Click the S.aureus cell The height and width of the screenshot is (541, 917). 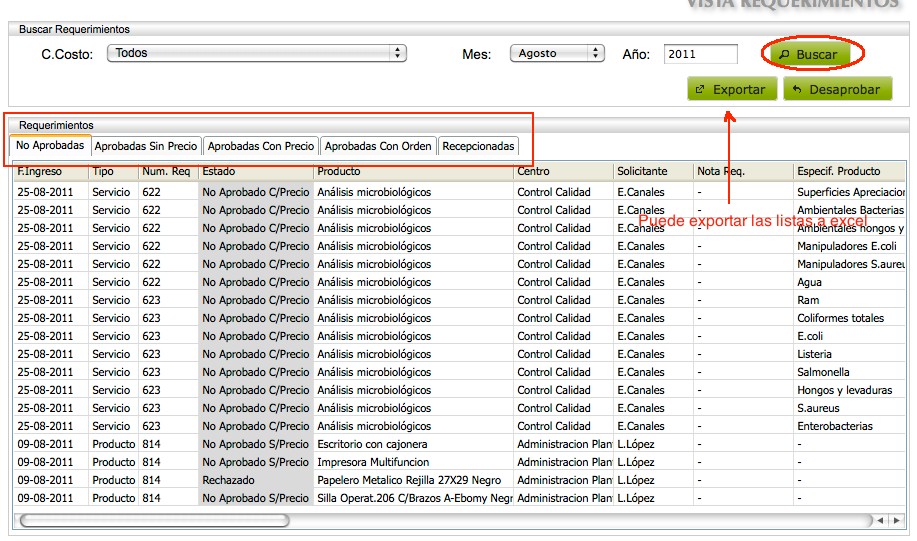[849, 408]
